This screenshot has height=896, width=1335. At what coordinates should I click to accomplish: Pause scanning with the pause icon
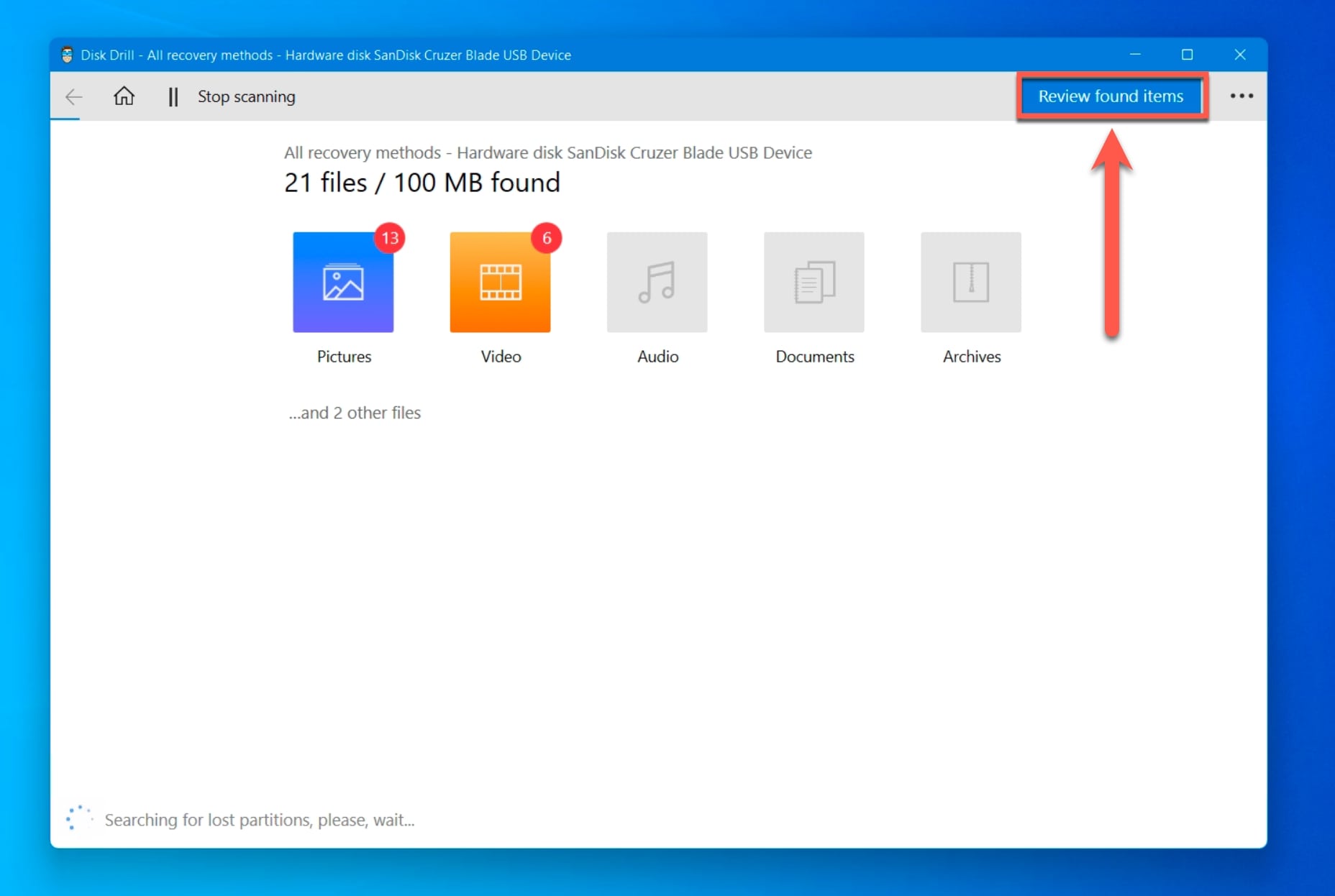[173, 96]
